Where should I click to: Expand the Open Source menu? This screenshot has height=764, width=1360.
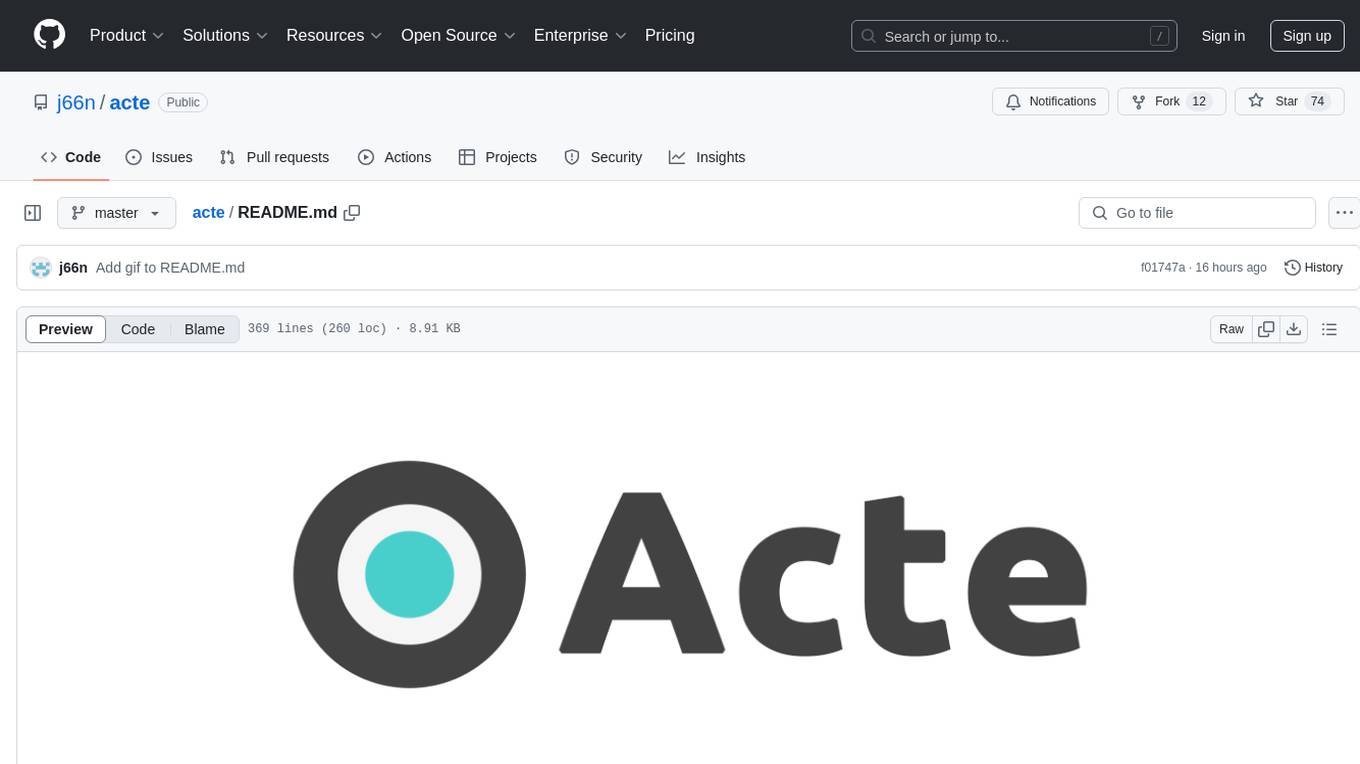click(x=458, y=35)
